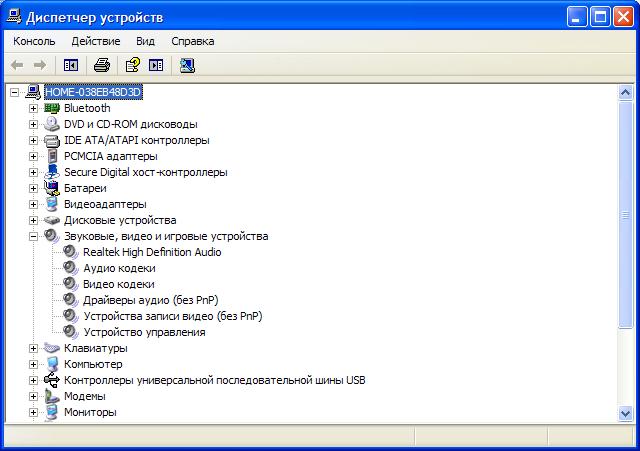Open the Вид menu
The width and height of the screenshot is (640, 451).
(145, 41)
